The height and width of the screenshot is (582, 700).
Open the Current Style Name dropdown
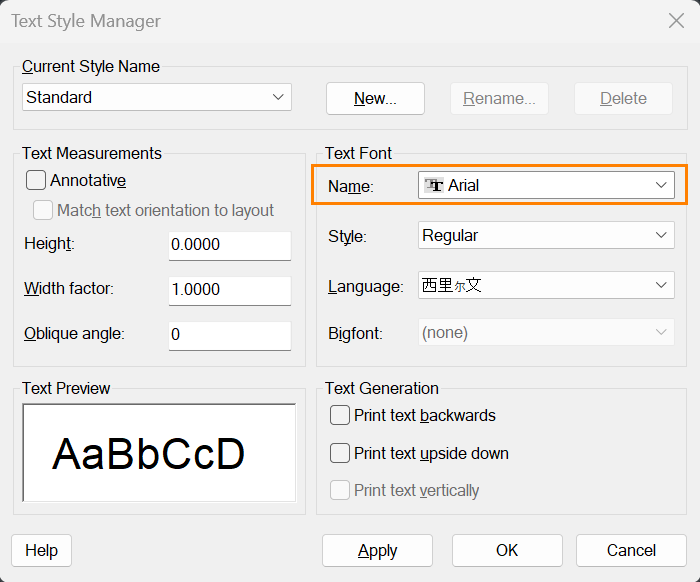157,97
